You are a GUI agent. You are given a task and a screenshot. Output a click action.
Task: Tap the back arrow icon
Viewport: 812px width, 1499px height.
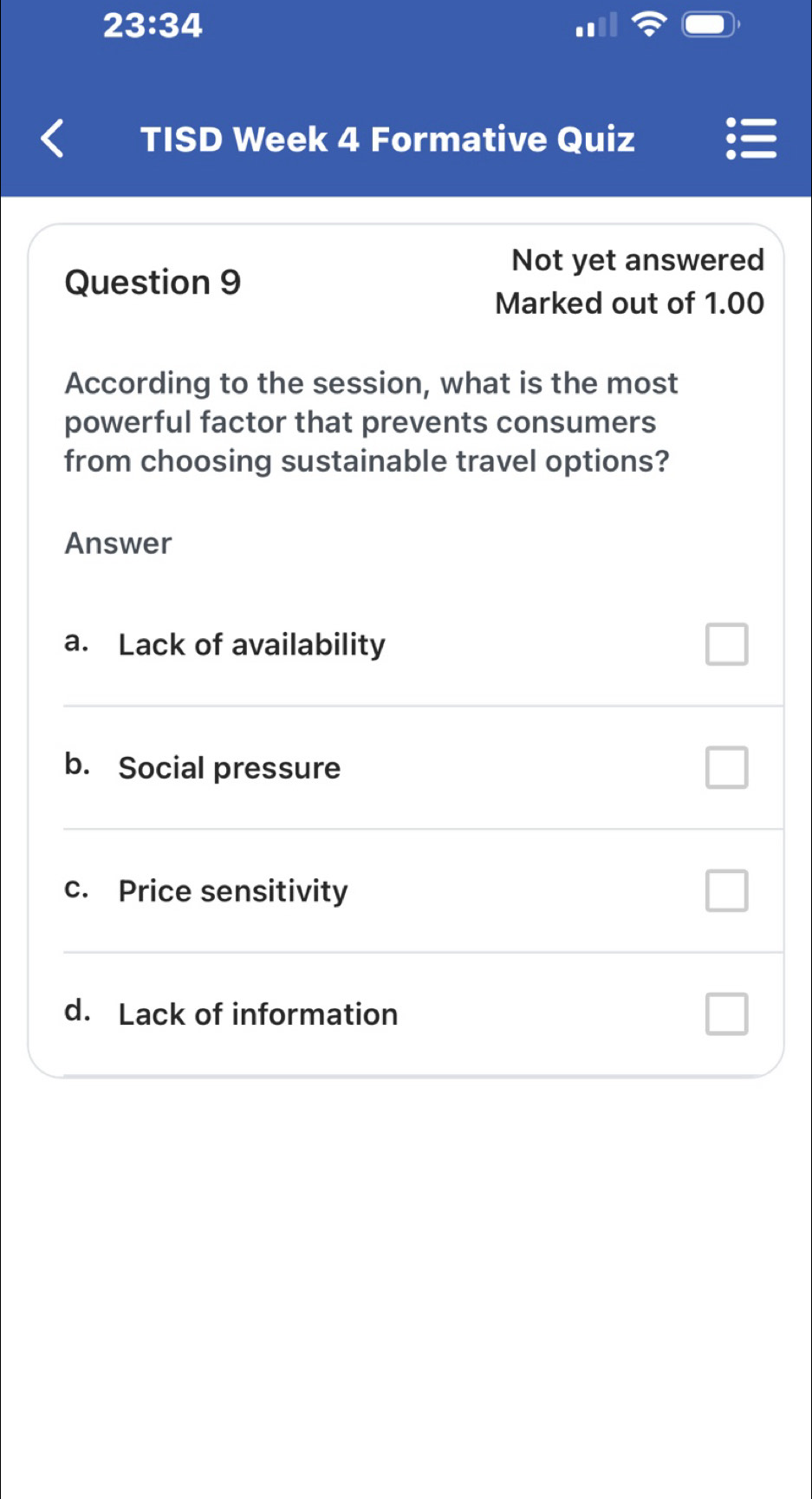(x=53, y=139)
